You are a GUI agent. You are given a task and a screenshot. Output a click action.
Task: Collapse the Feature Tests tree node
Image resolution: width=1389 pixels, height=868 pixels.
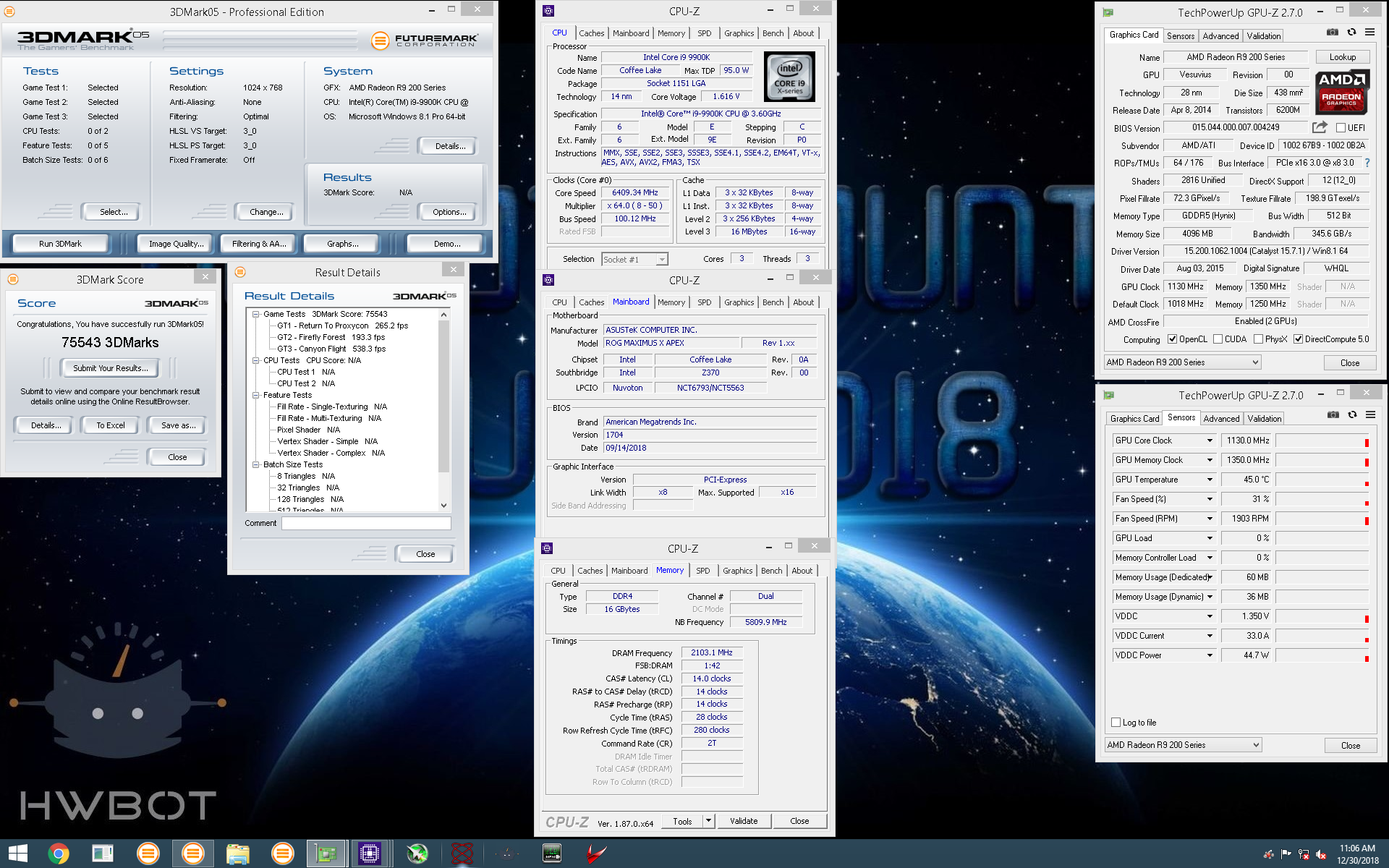tap(256, 395)
